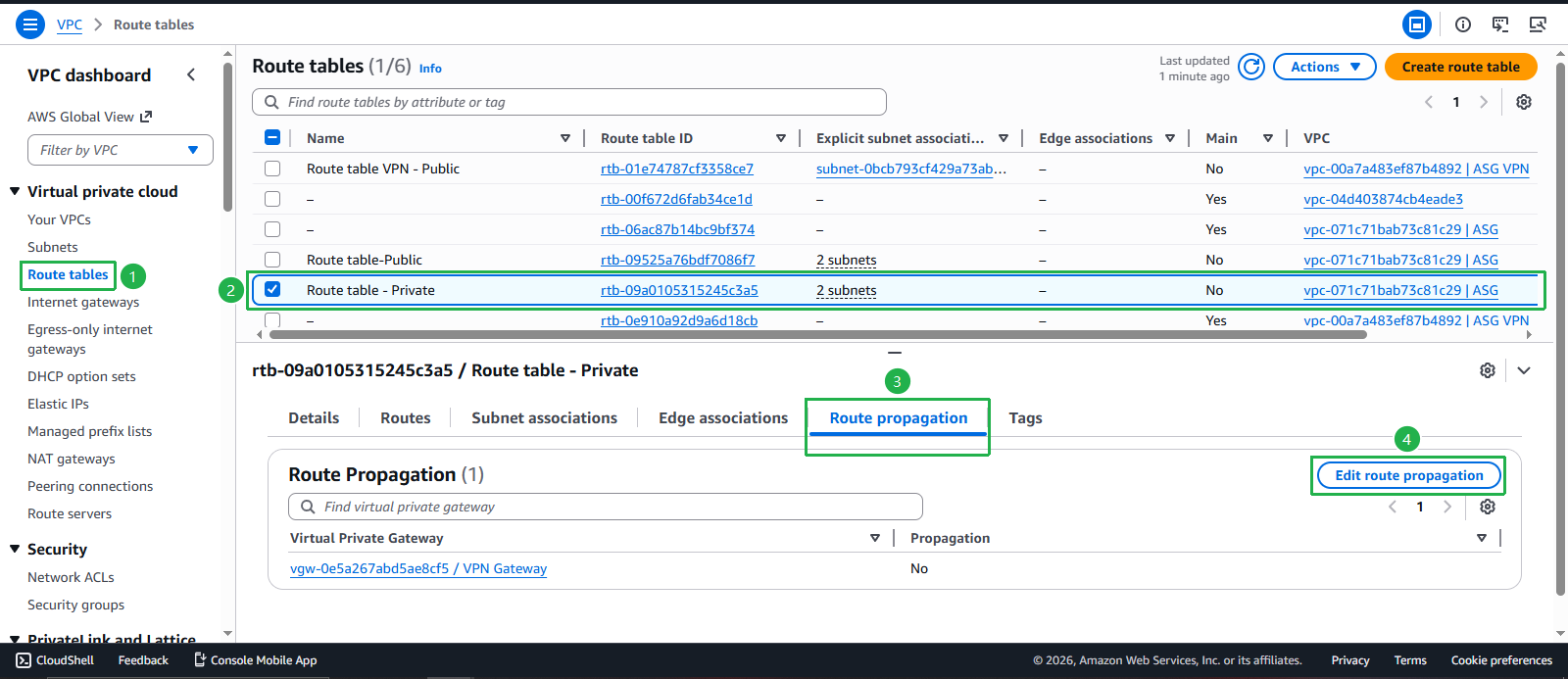This screenshot has height=679, width=1568.
Task: Select checkbox for rtb-0e910a92d9a6d18cb row
Action: [272, 319]
